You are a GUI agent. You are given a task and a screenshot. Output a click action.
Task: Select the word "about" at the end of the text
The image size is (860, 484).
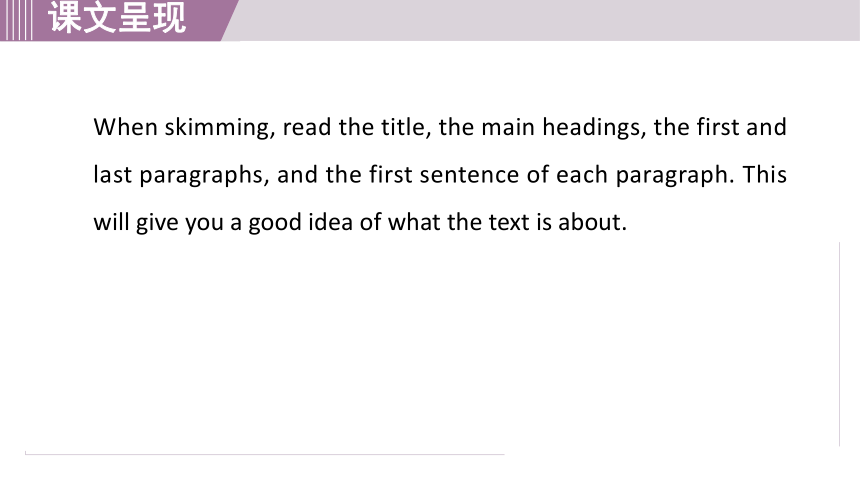click(592, 223)
